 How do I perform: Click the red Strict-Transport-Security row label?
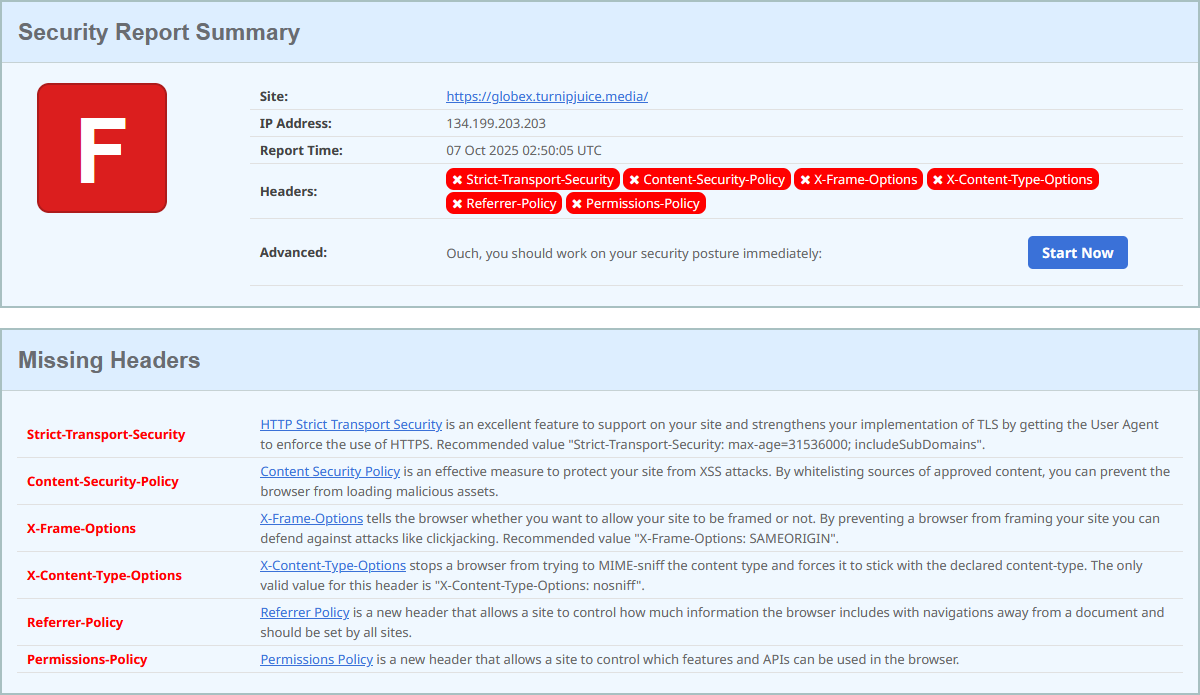point(106,435)
